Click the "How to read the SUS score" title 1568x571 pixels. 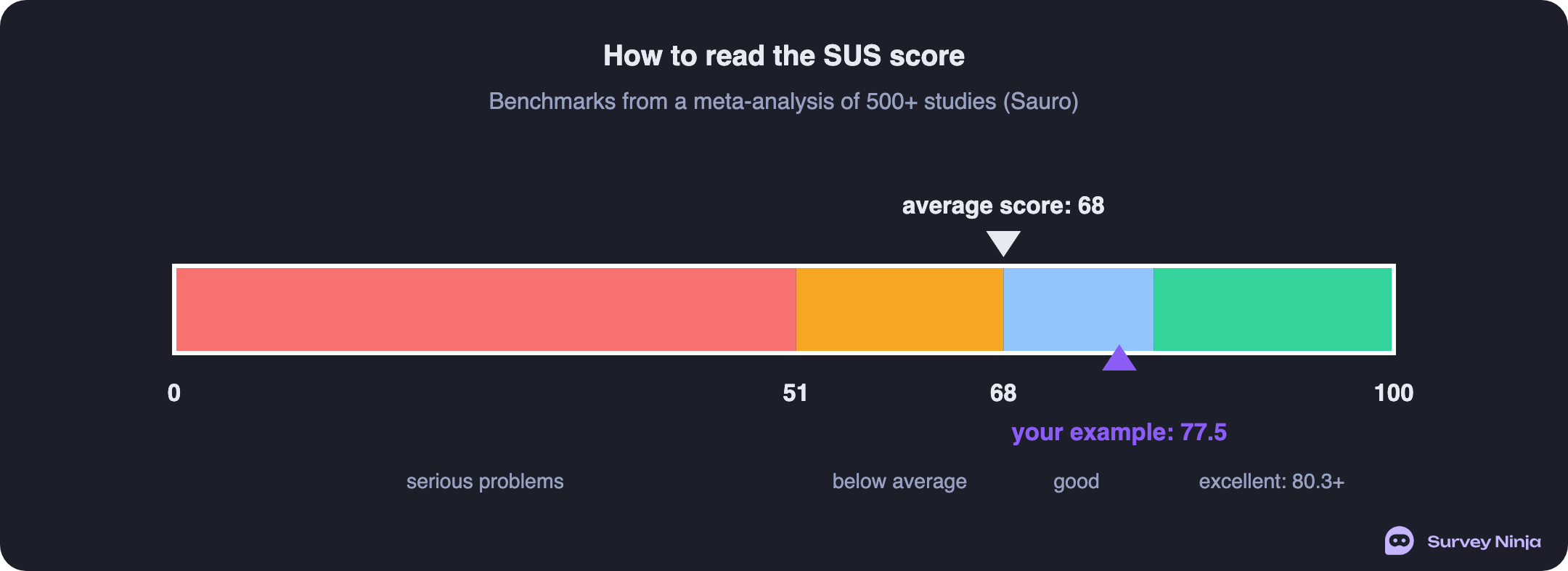click(784, 56)
